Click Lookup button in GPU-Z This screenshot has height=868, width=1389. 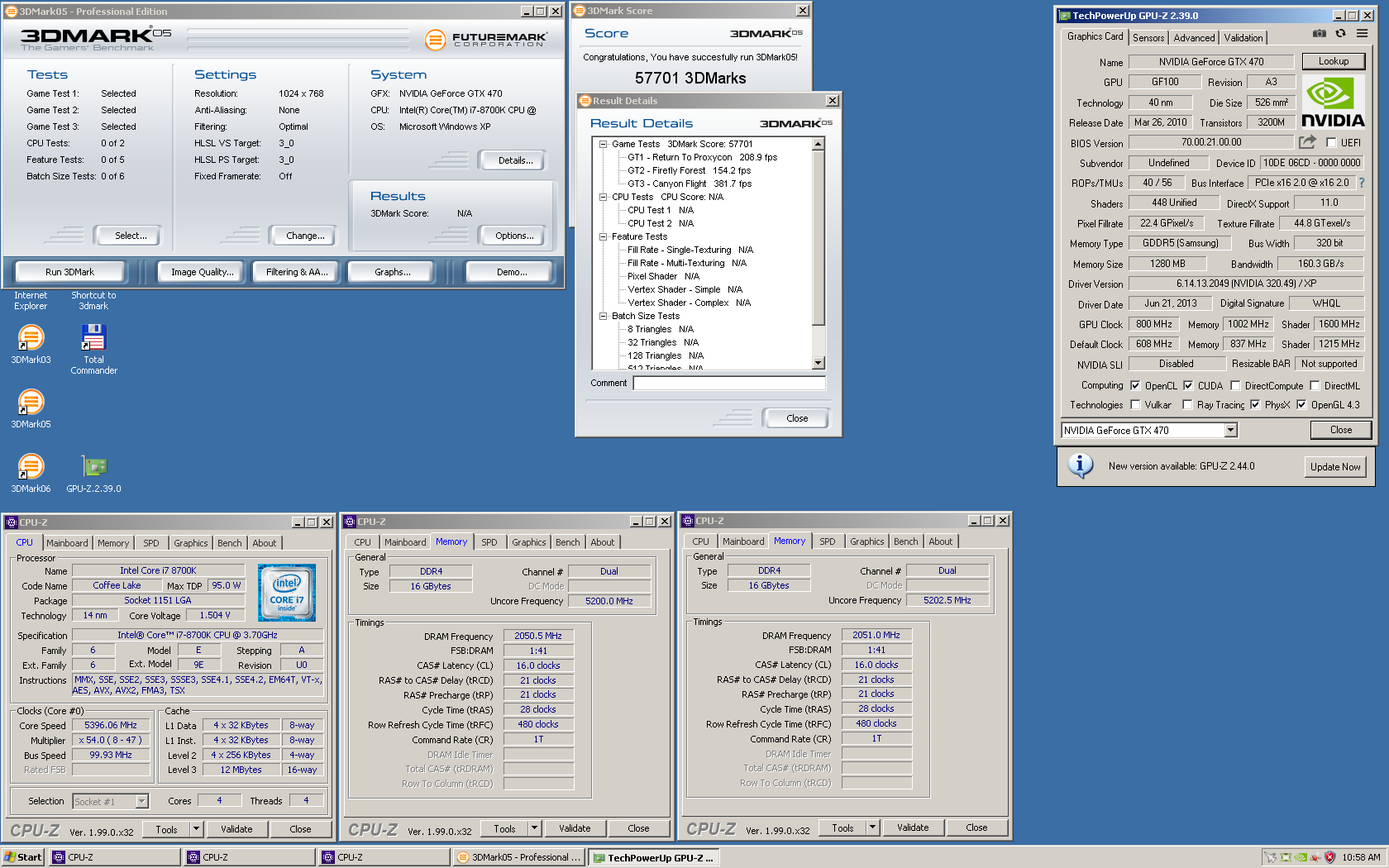pyautogui.click(x=1333, y=61)
